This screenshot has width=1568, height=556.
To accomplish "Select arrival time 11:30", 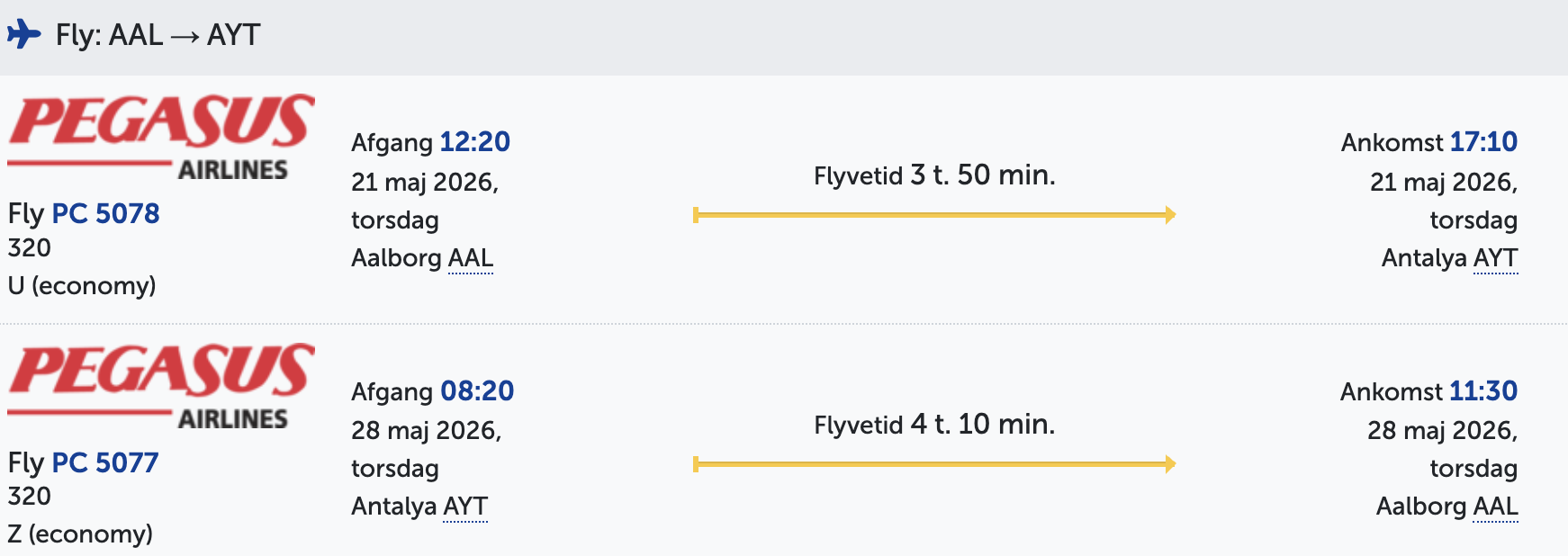I will 1483,391.
